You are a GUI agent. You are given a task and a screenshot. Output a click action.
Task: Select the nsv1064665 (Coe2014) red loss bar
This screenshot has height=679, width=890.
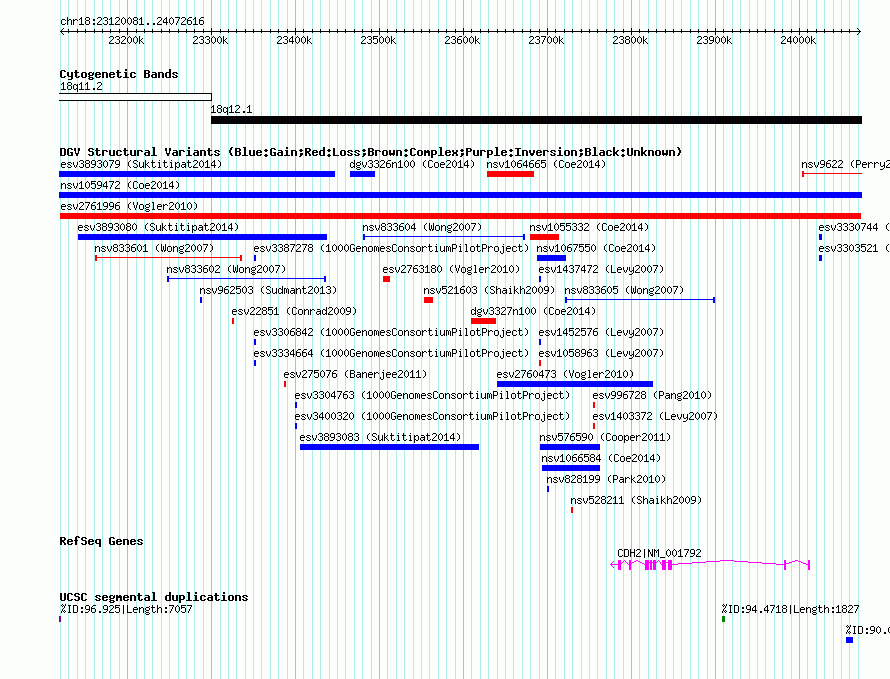coord(510,174)
